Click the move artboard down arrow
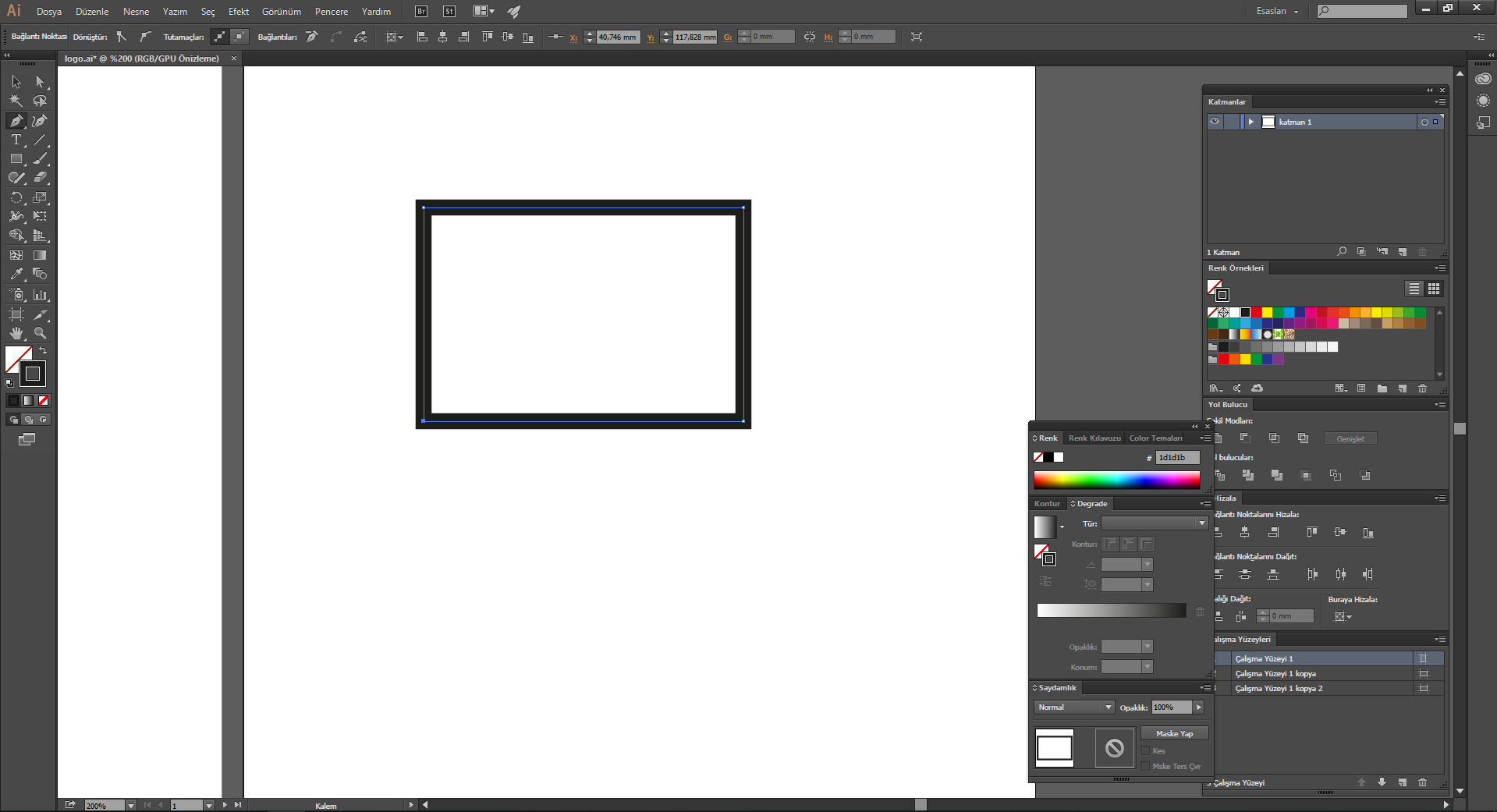Screen dimensions: 1497x812 (x=1382, y=782)
